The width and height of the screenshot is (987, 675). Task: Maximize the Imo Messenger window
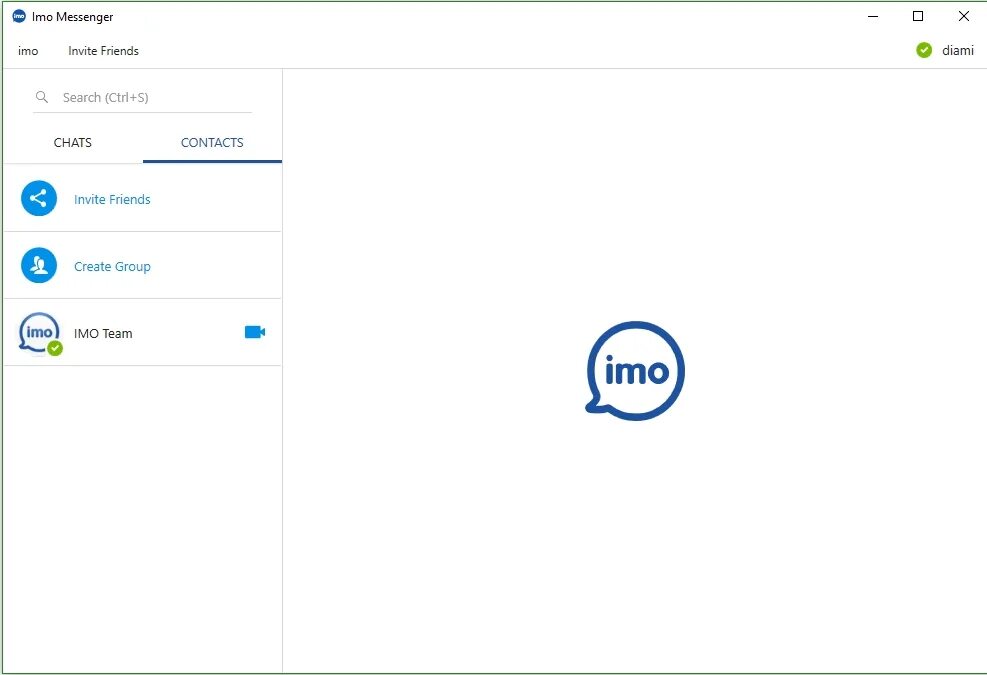pos(918,16)
